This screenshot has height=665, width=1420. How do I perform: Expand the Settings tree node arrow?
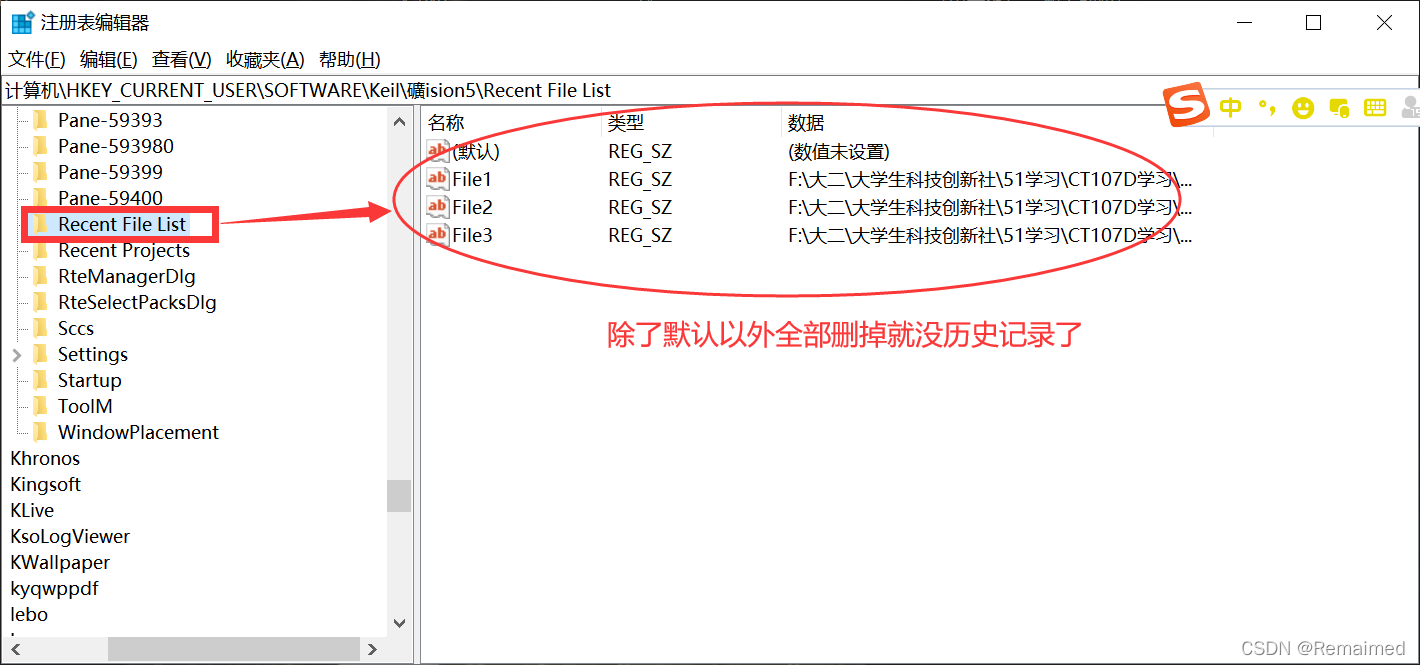click(x=17, y=354)
